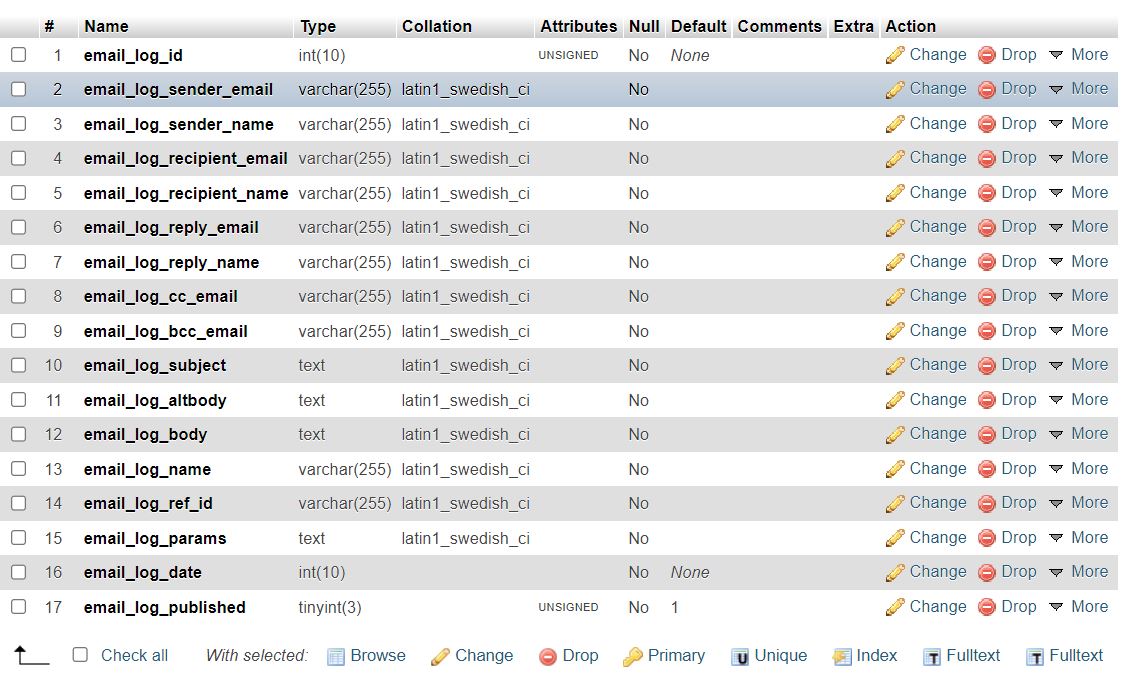Click the Primary key icon at the bottom
Viewport: 1132px width, 675px height.
(632, 657)
